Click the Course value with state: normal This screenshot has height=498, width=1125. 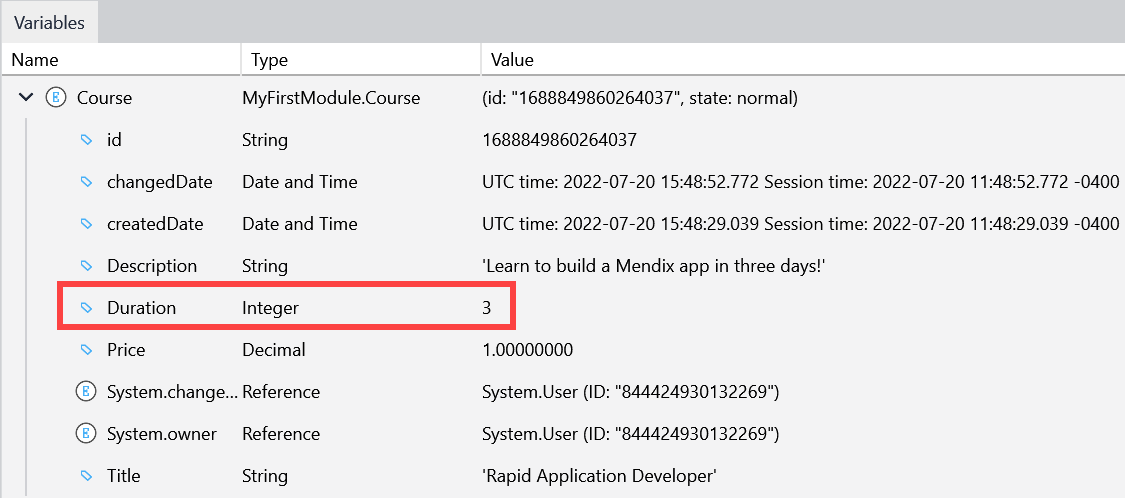point(640,98)
